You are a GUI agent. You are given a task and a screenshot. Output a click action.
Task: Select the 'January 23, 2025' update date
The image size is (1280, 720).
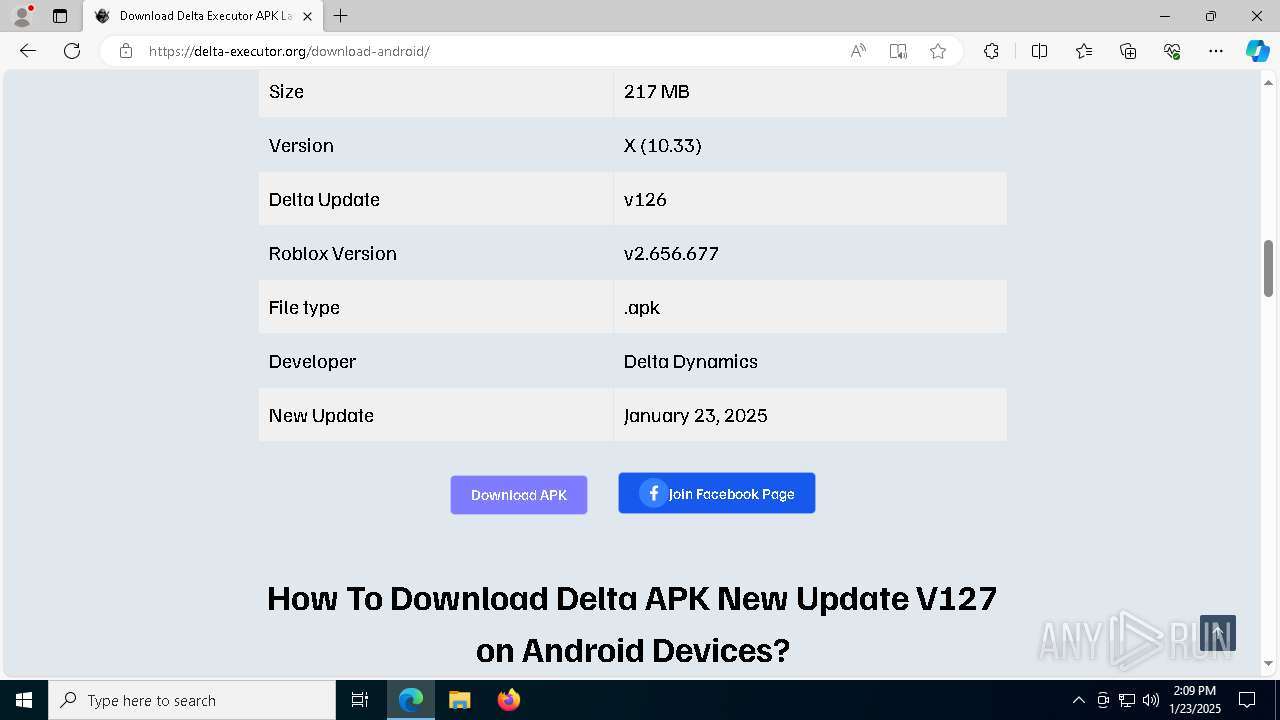(x=696, y=415)
